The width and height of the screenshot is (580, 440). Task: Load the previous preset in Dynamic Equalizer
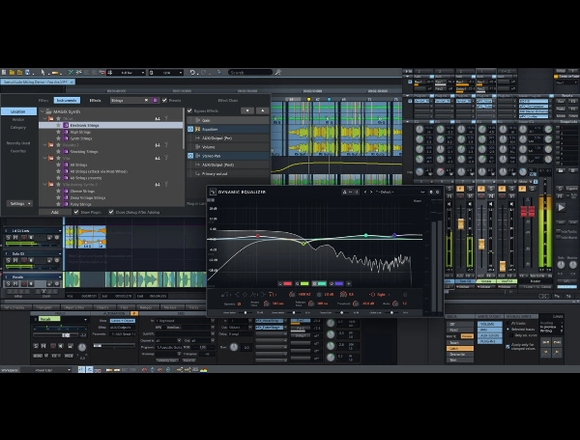coord(365,192)
